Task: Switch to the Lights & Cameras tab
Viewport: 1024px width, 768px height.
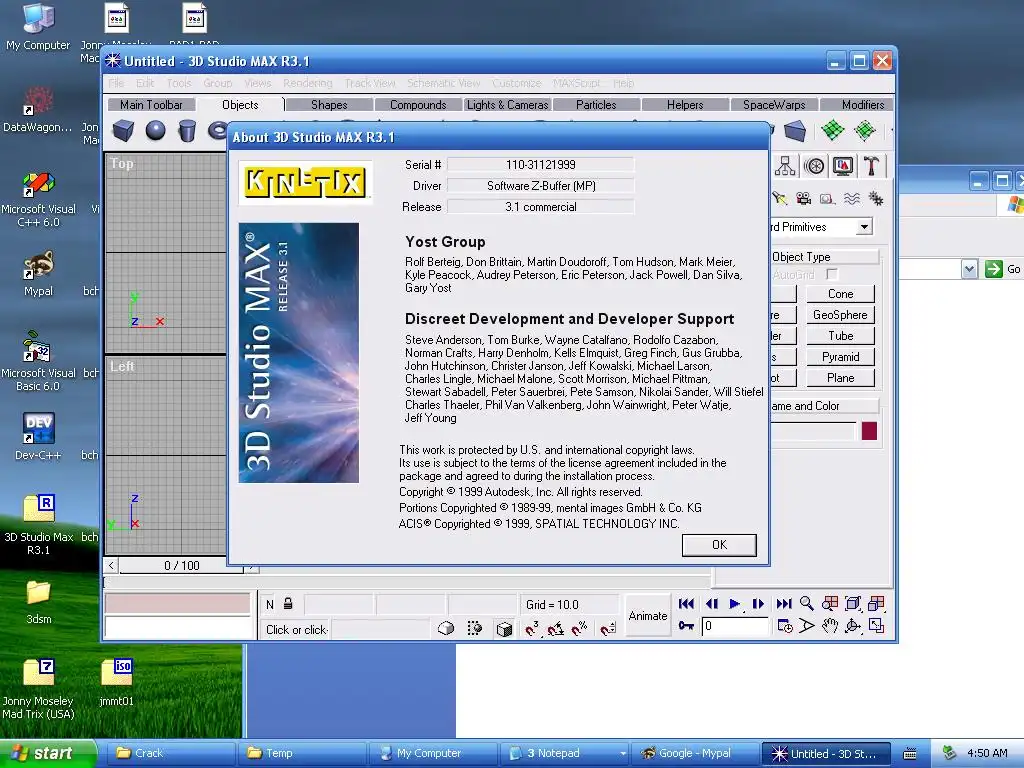Action: [x=507, y=104]
